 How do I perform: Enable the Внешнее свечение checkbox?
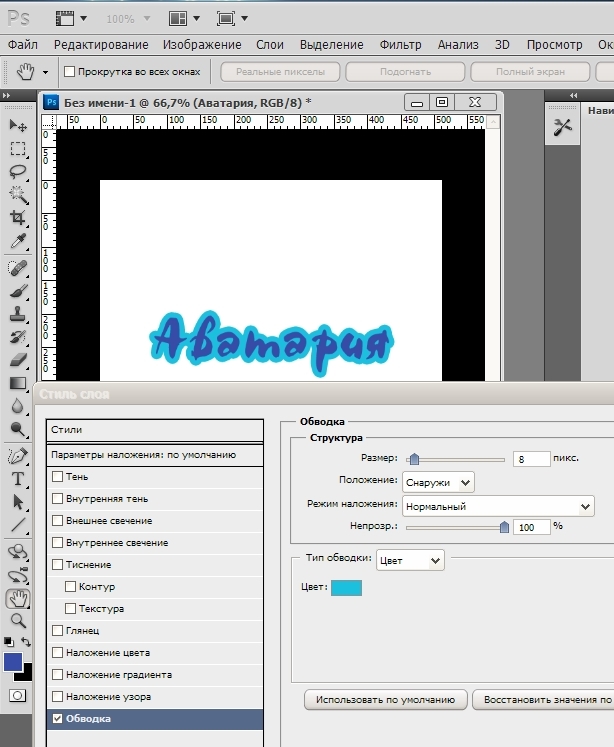(57, 520)
